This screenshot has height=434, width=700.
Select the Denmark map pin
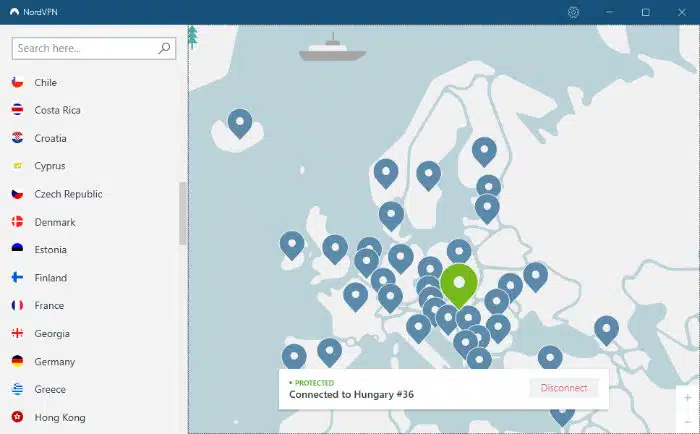pyautogui.click(x=391, y=216)
